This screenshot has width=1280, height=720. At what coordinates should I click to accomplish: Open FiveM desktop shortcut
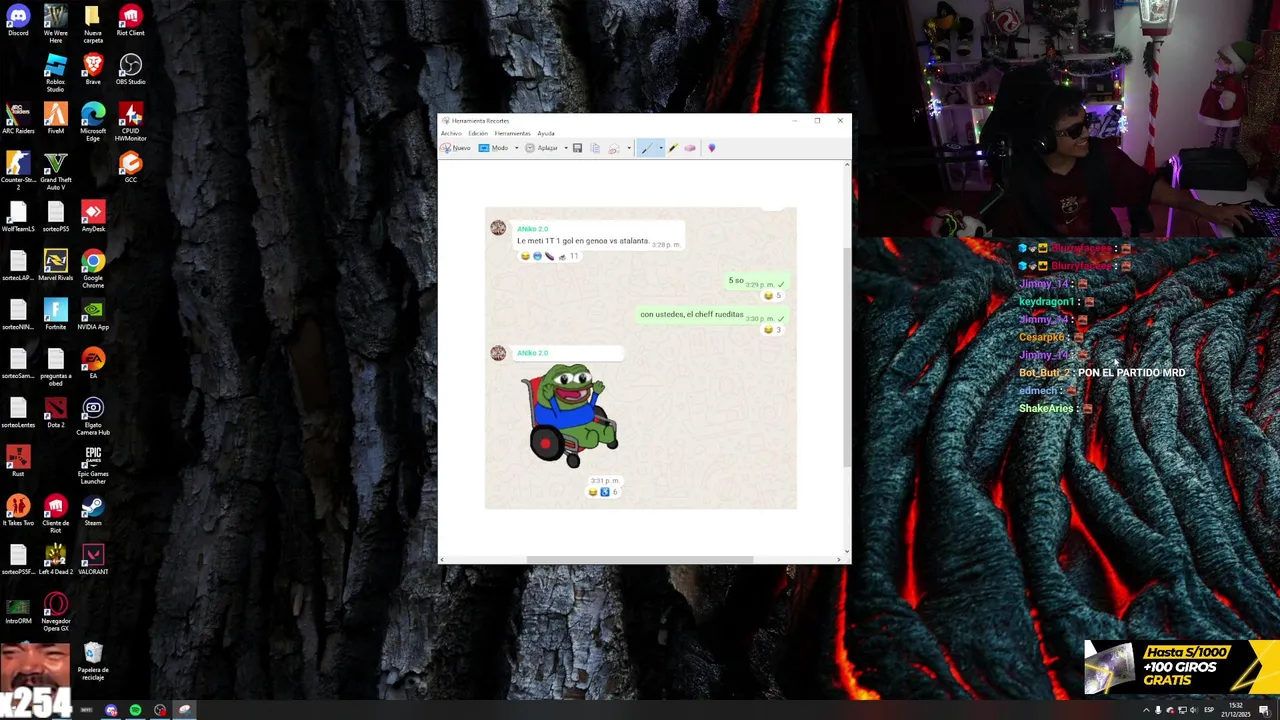[x=55, y=119]
